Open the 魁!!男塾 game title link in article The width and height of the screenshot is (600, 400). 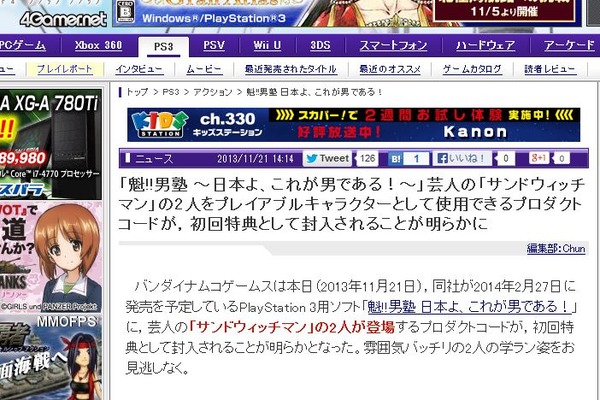point(469,307)
